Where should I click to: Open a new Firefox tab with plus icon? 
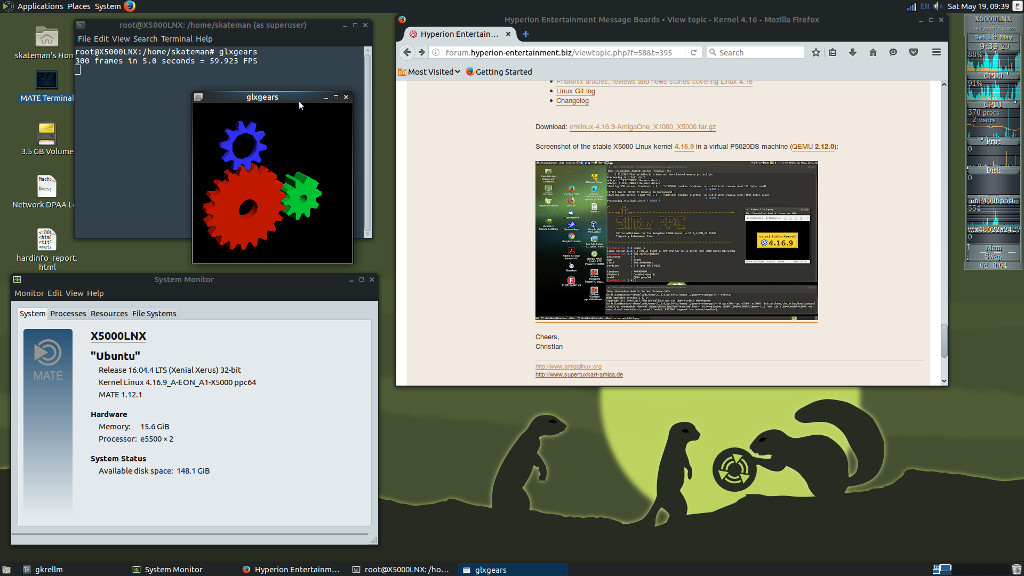(526, 34)
